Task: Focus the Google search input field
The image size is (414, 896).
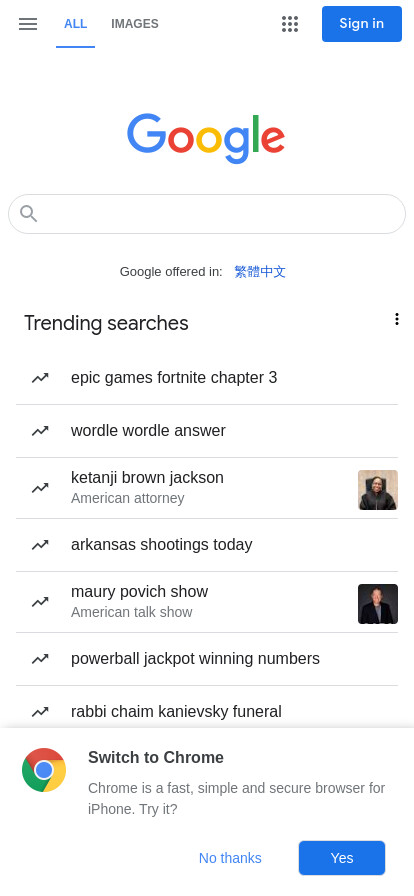Action: 207,214
